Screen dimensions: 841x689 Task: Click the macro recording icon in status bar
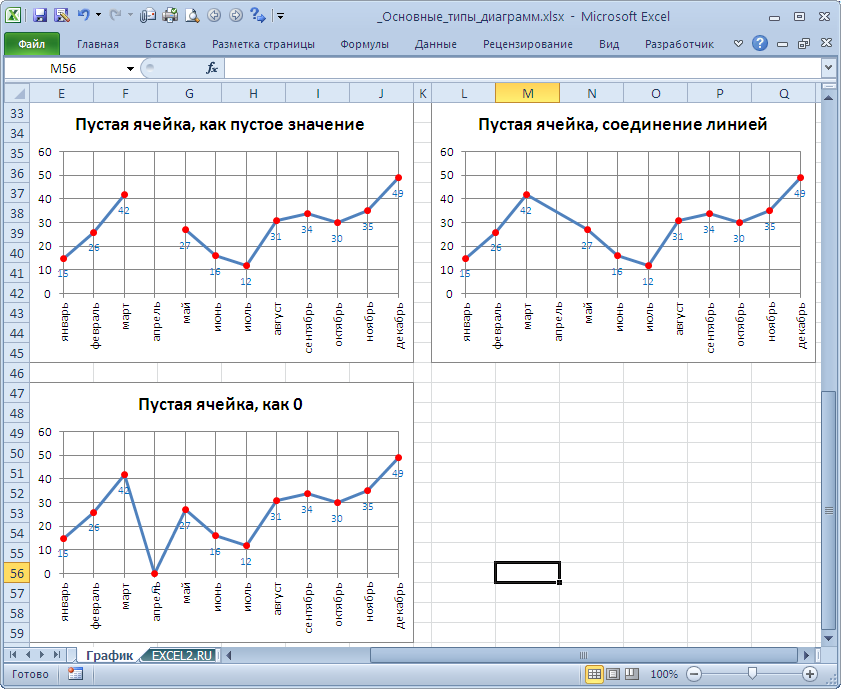tap(75, 673)
